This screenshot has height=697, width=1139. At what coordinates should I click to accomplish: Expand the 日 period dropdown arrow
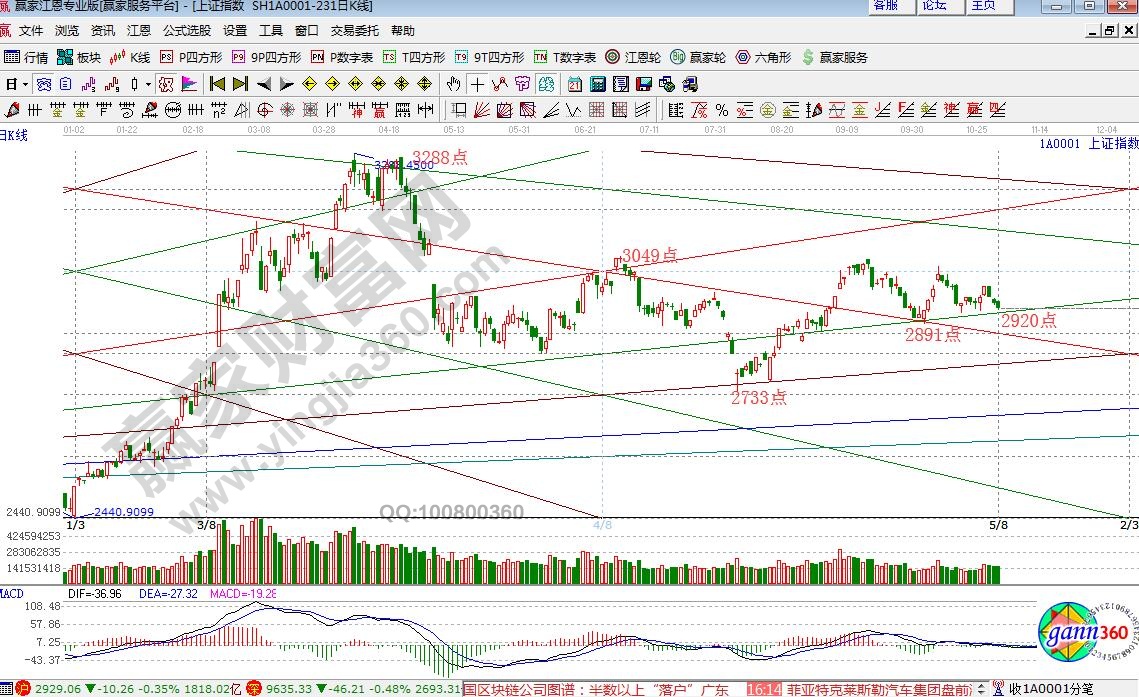pyautogui.click(x=24, y=84)
